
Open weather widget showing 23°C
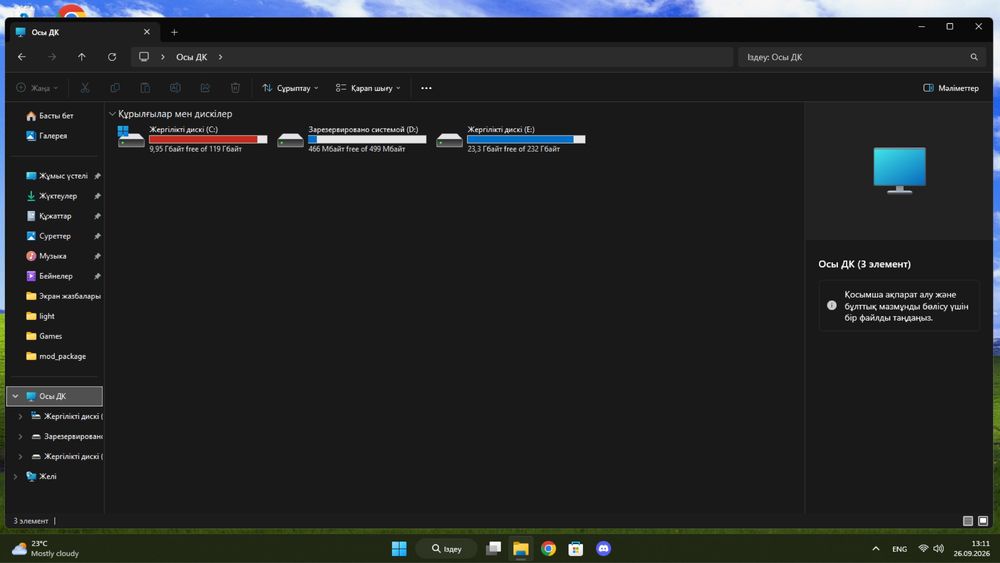(45, 548)
